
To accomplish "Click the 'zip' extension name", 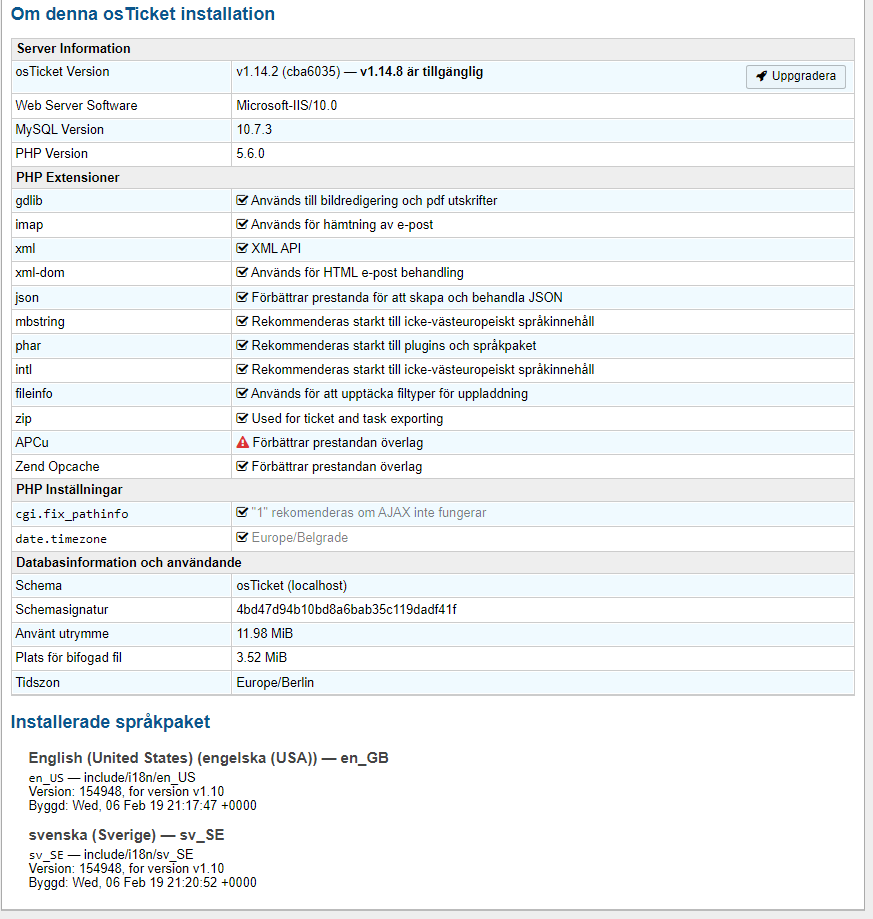I will pyautogui.click(x=23, y=418).
